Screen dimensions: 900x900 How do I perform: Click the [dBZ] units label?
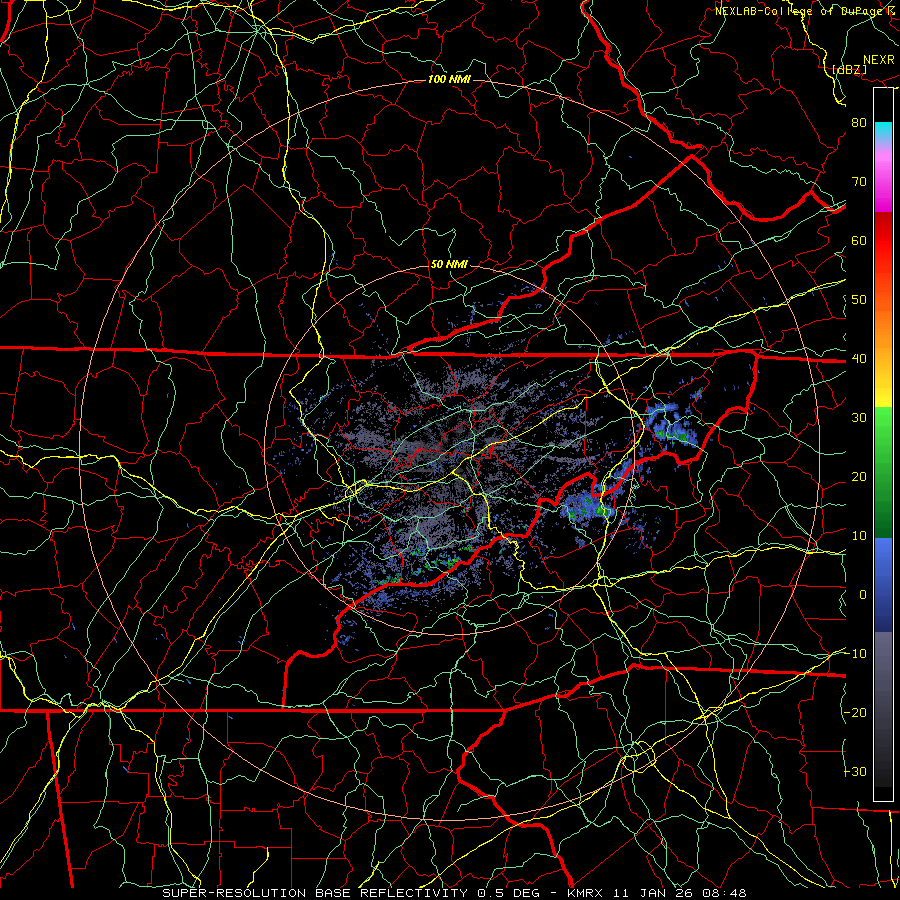click(x=849, y=69)
